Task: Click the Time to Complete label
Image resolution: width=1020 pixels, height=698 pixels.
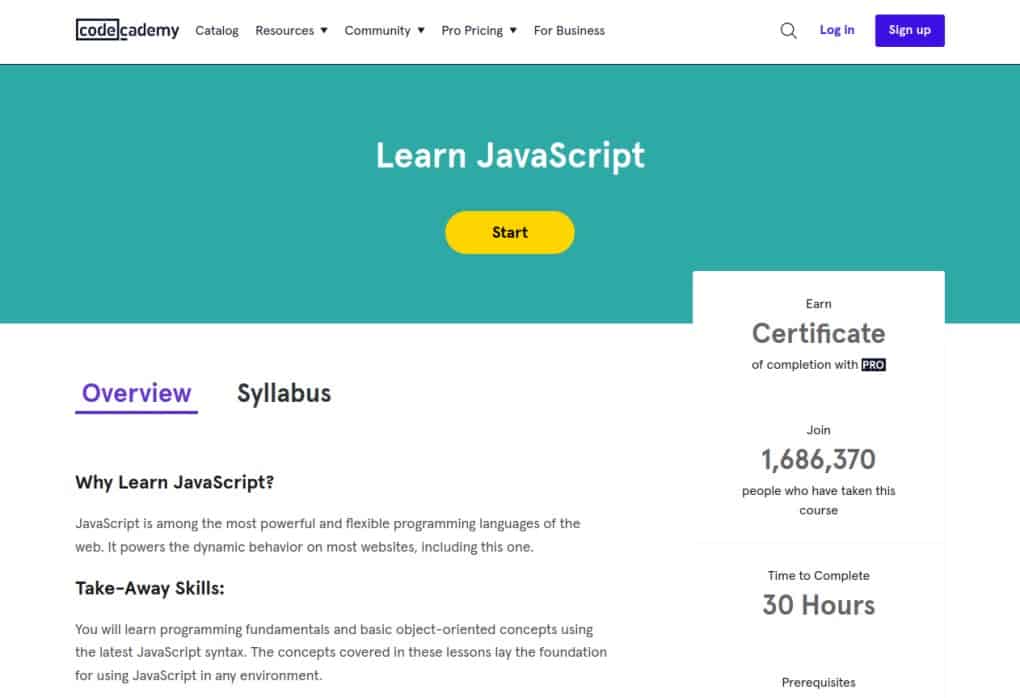Action: (818, 576)
